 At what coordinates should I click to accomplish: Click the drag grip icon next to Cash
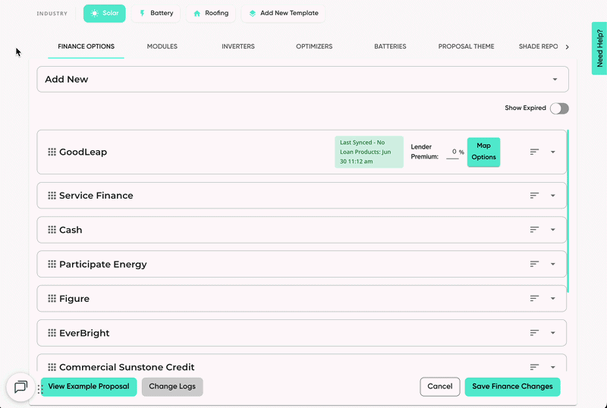[52, 230]
